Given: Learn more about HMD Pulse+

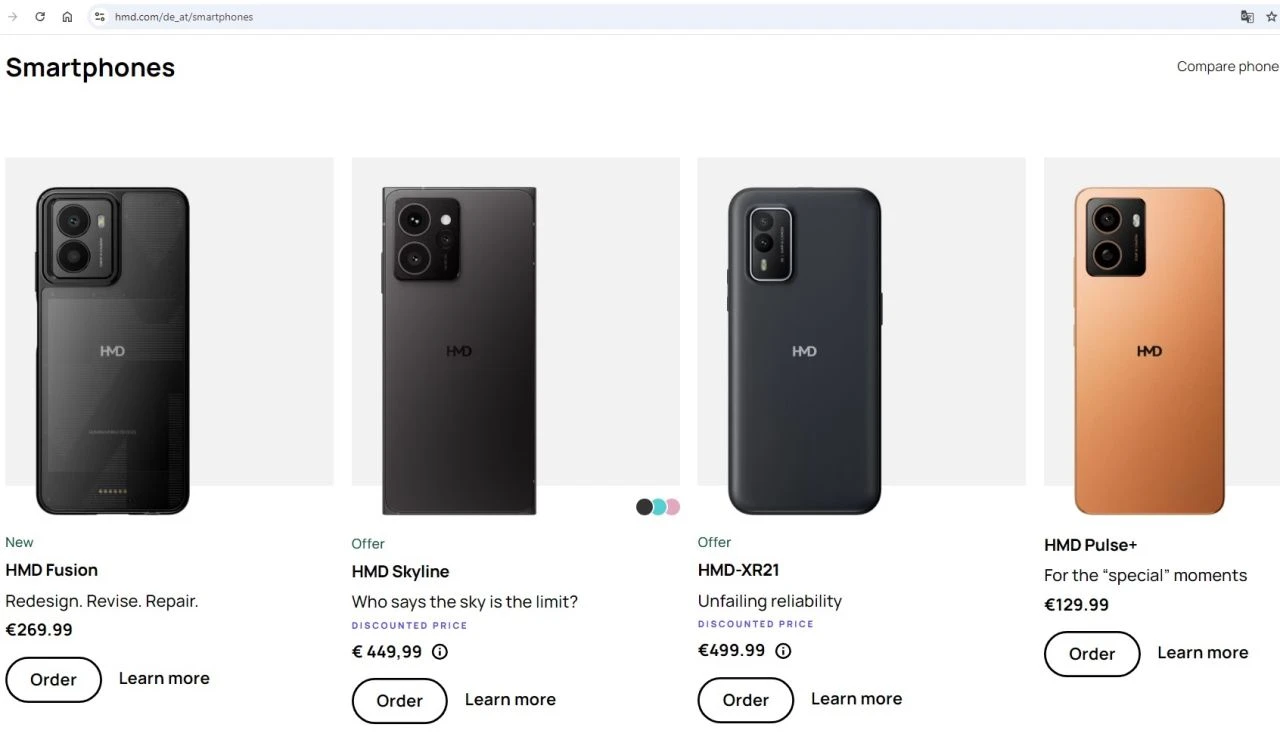Looking at the screenshot, I should tap(1202, 652).
